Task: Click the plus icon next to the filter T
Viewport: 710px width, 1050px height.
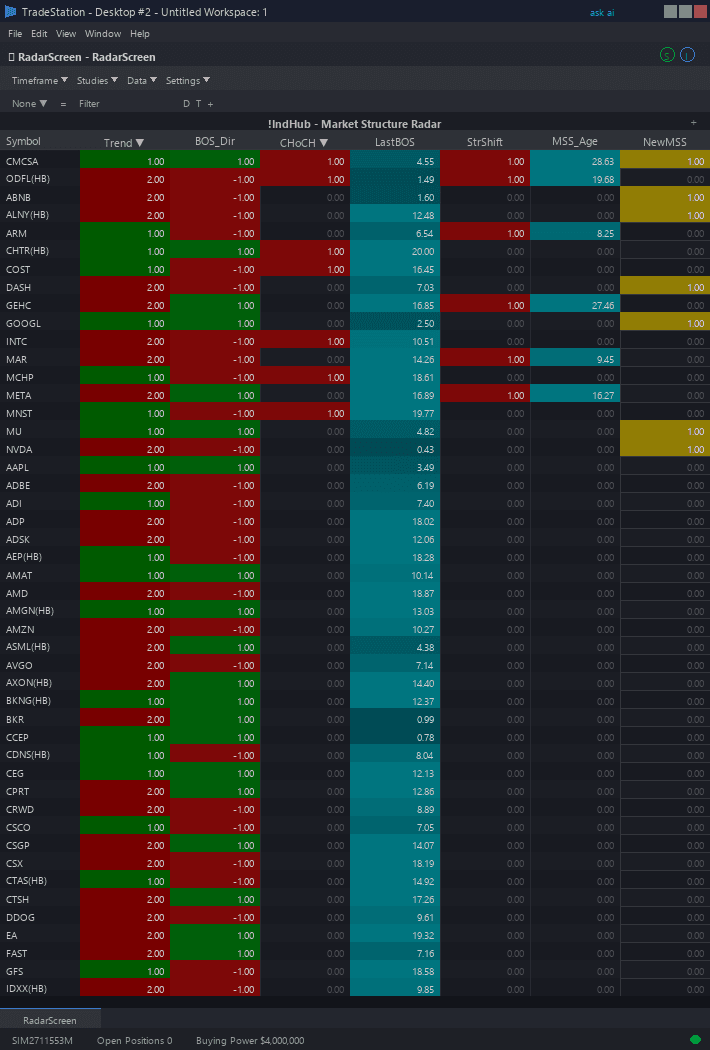Action: click(x=210, y=103)
